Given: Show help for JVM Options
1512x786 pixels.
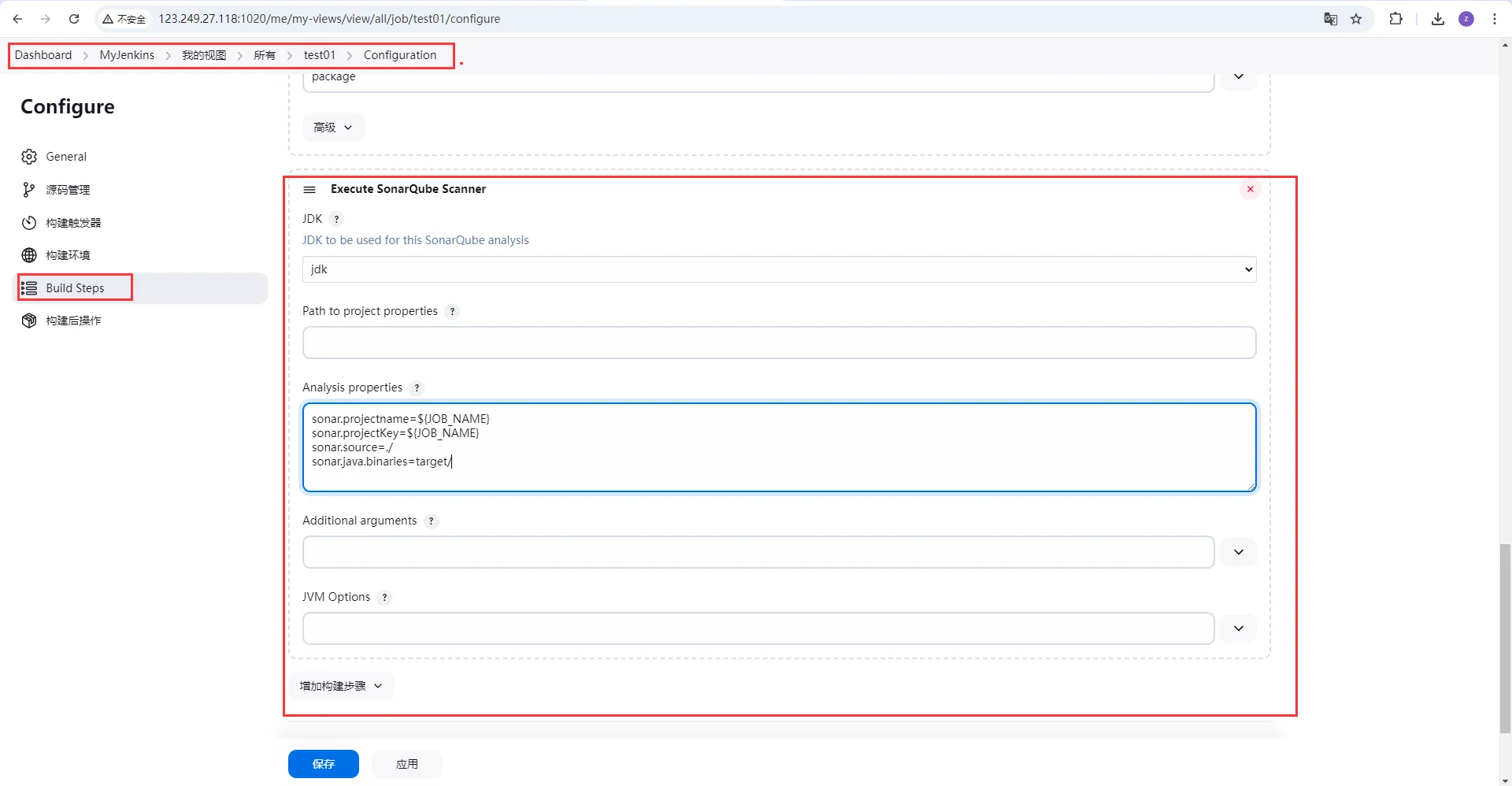Looking at the screenshot, I should pyautogui.click(x=384, y=597).
